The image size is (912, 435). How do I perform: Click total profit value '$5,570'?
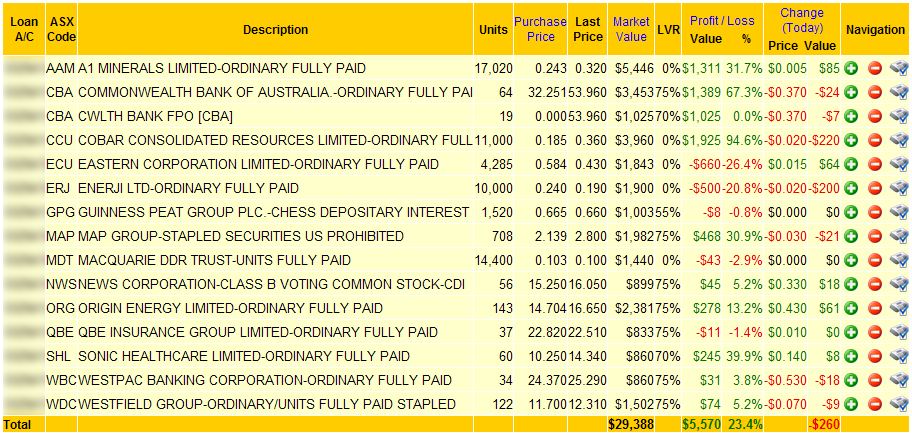click(x=700, y=425)
